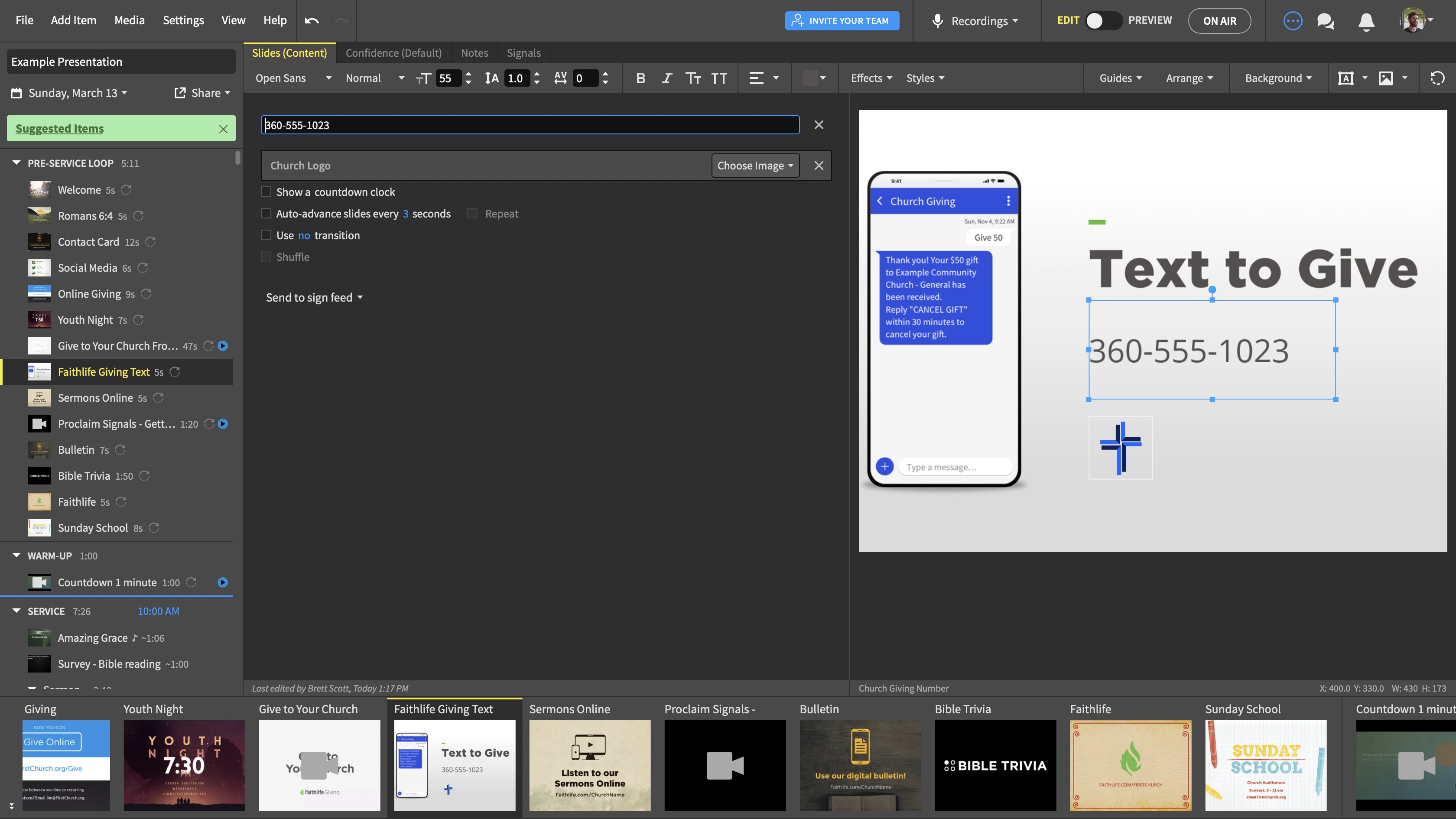The height and width of the screenshot is (819, 1456).
Task: Open the Background dropdown
Action: pos(1278,78)
